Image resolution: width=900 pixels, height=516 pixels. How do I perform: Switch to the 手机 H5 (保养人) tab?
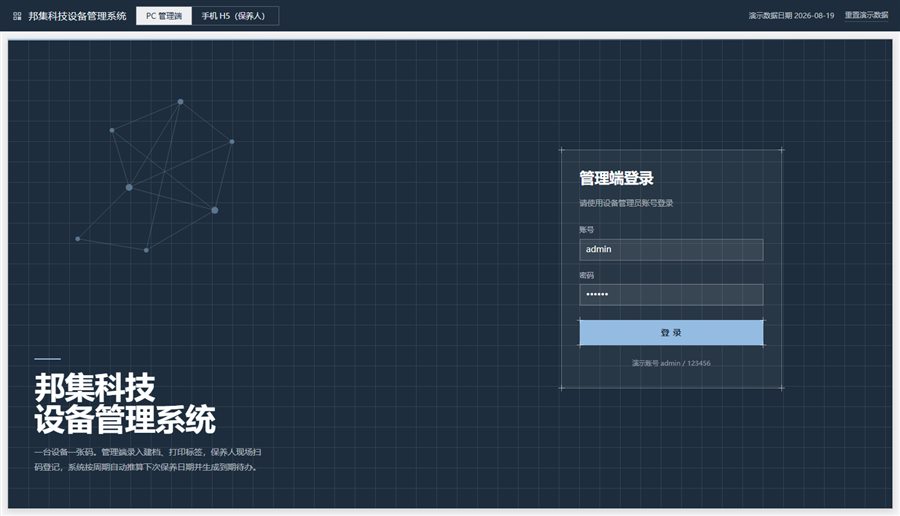pos(234,16)
